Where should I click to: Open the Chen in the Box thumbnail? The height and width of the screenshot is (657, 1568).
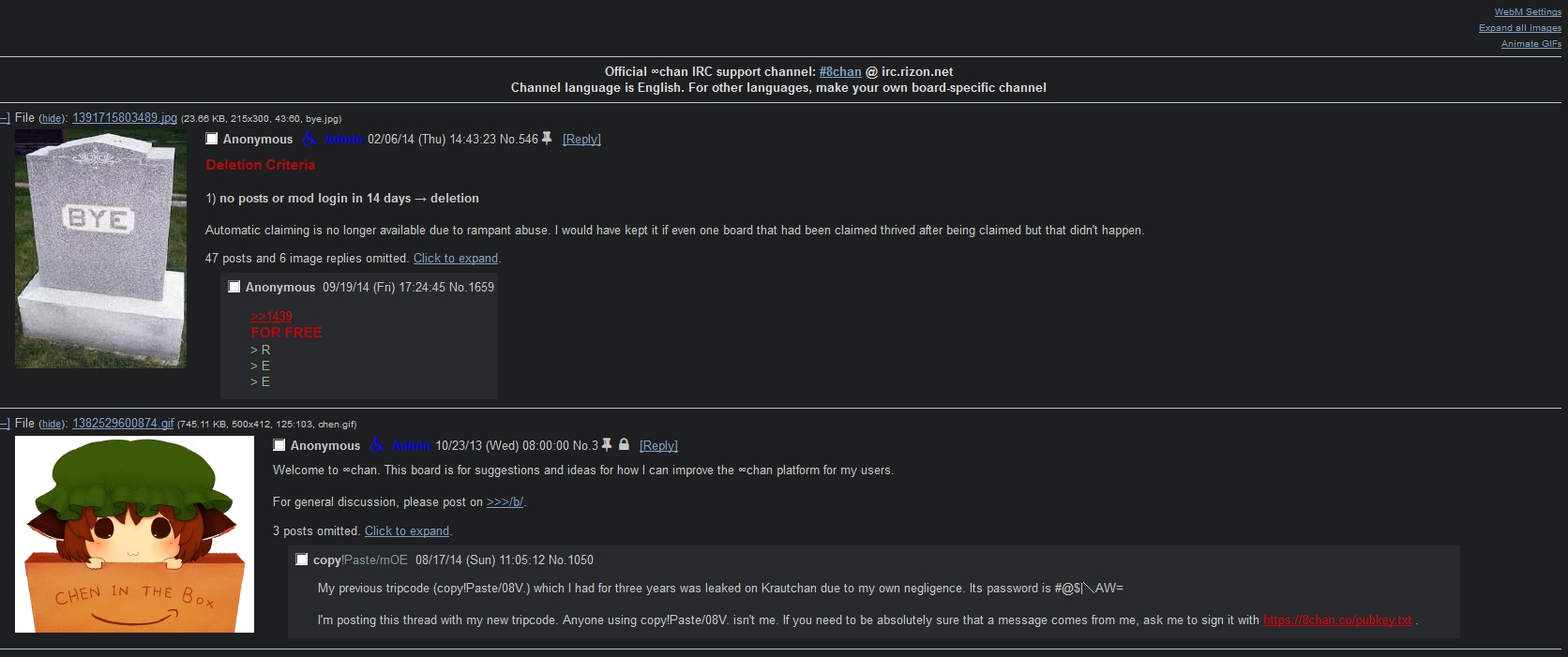coord(134,534)
